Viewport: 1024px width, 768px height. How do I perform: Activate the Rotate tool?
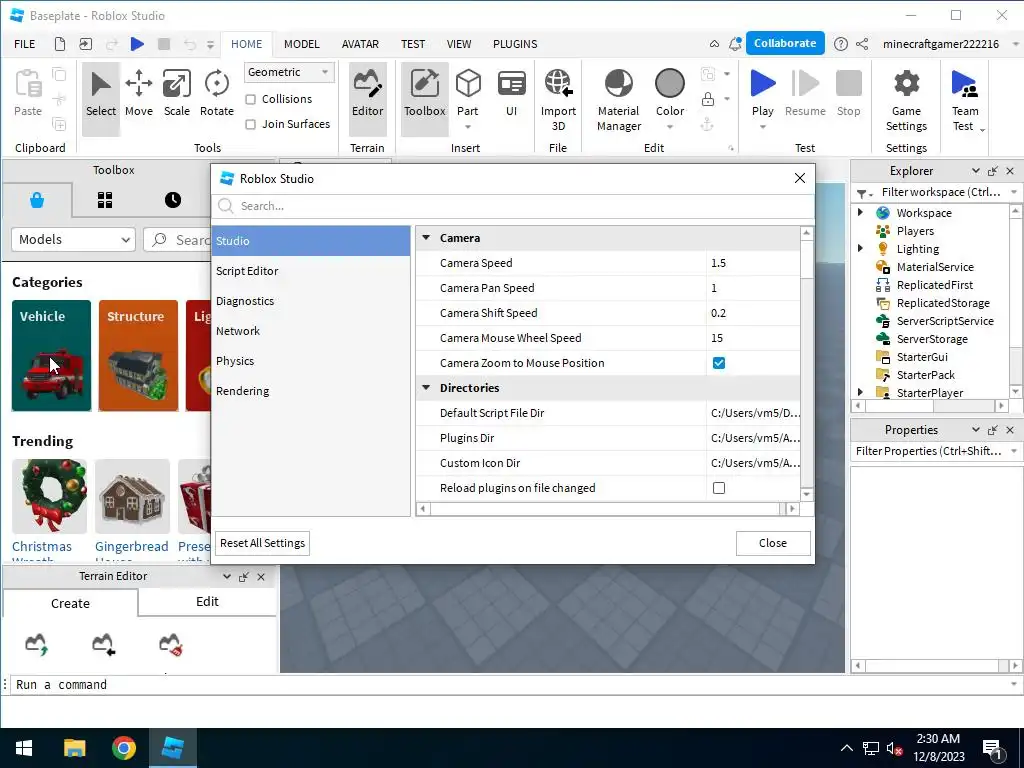[216, 95]
